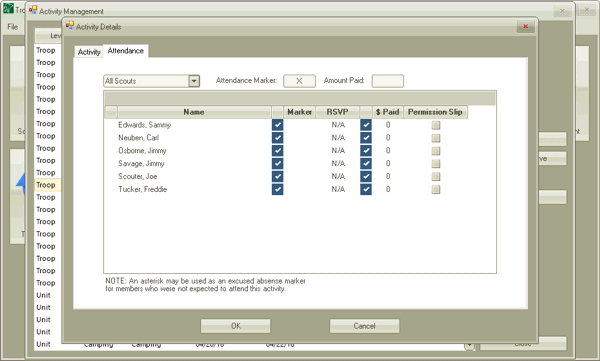Click the Marker column header
Screen dimensions: 600x361
299,112
